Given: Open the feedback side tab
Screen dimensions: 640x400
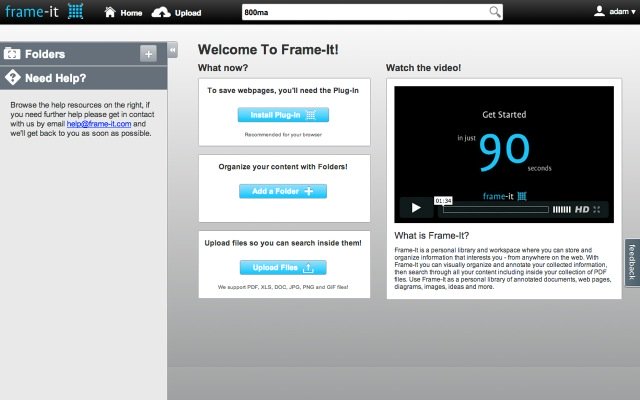Looking at the screenshot, I should (632, 262).
